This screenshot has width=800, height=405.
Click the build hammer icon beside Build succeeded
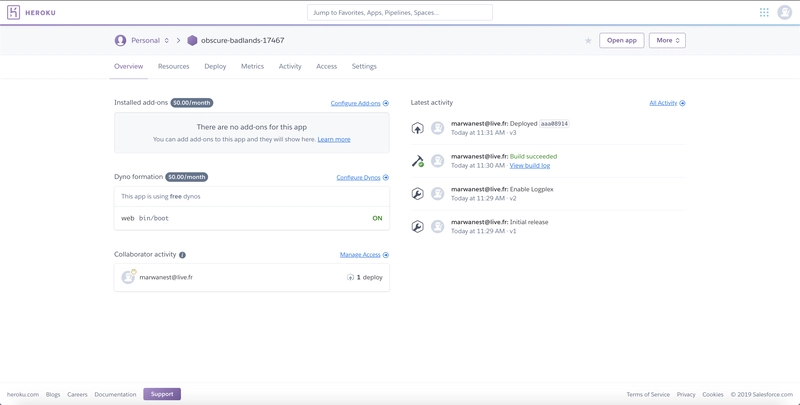pos(417,161)
